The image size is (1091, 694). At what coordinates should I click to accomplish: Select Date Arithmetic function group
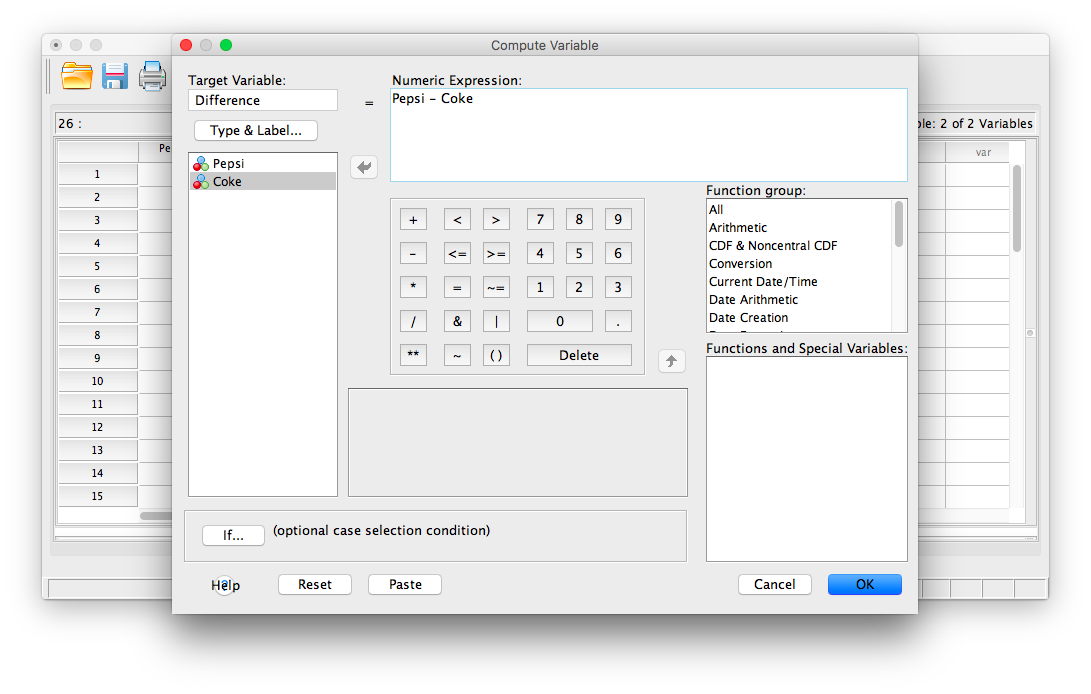tap(753, 299)
